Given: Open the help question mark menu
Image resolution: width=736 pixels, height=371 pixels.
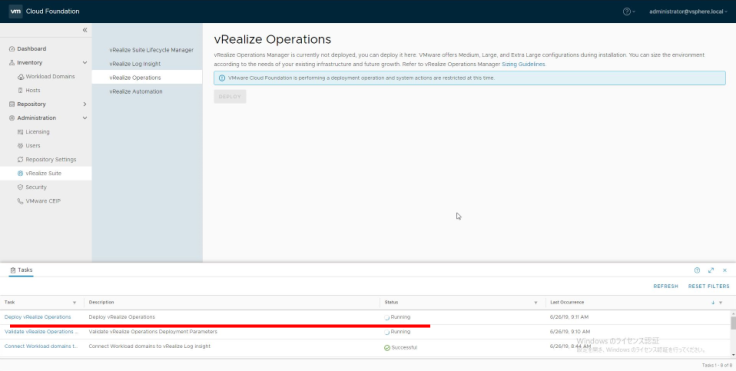Looking at the screenshot, I should click(x=629, y=12).
